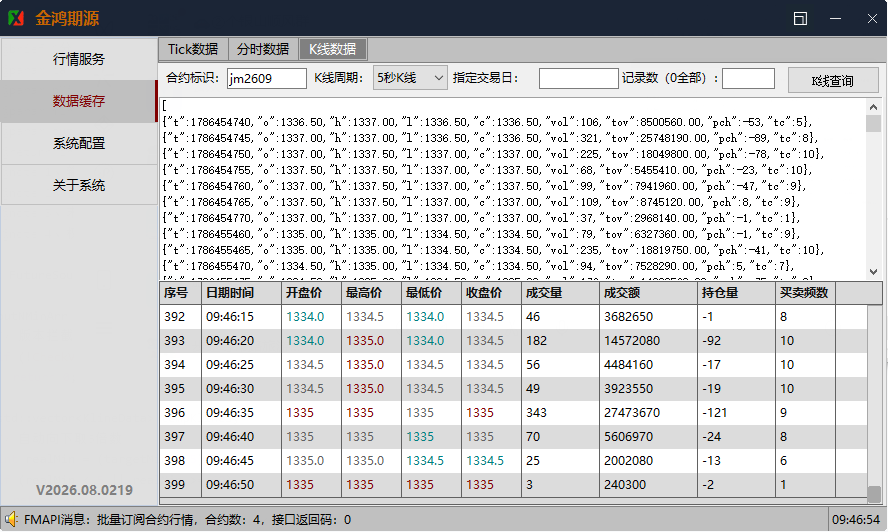This screenshot has height=532, width=888.
Task: Switch to the Tick数据 tab
Action: coord(193,49)
